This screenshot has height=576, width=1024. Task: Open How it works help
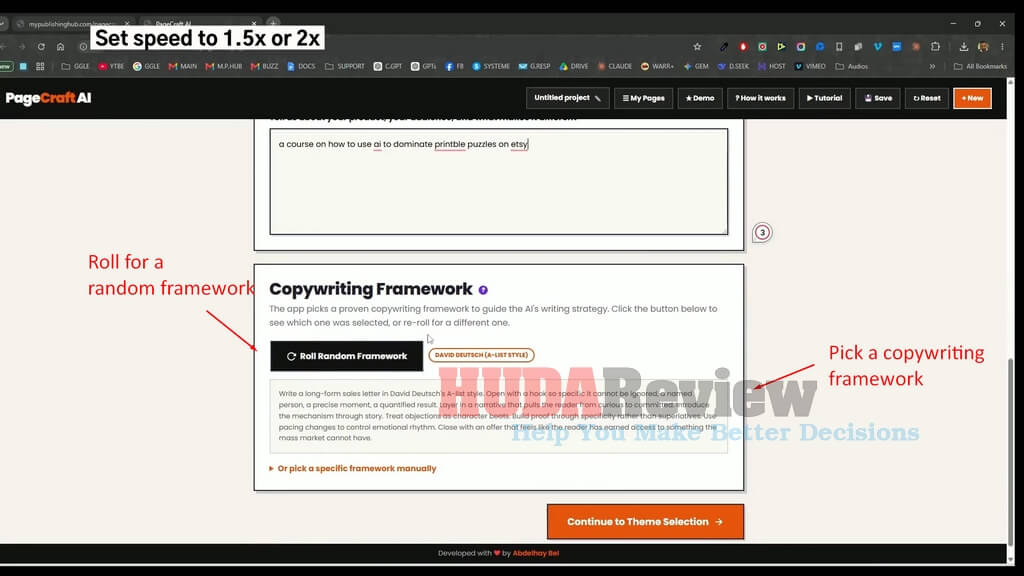[x=761, y=98]
